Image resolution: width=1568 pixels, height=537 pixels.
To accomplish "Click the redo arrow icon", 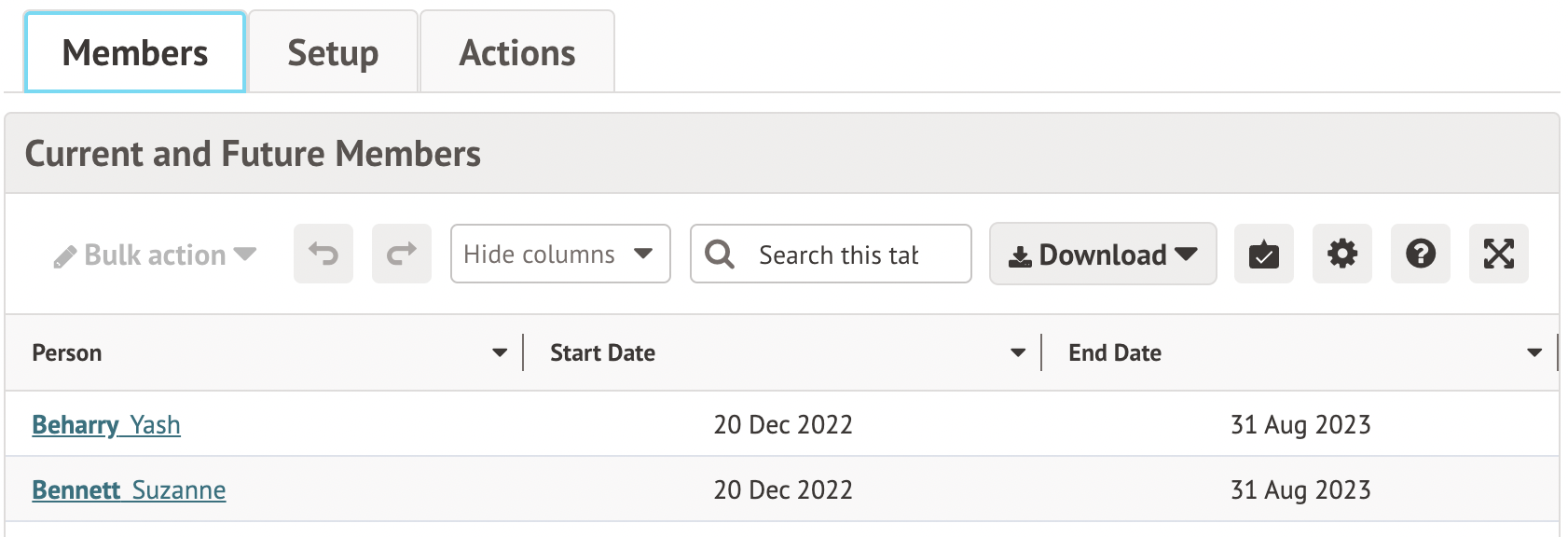I will 401,254.
